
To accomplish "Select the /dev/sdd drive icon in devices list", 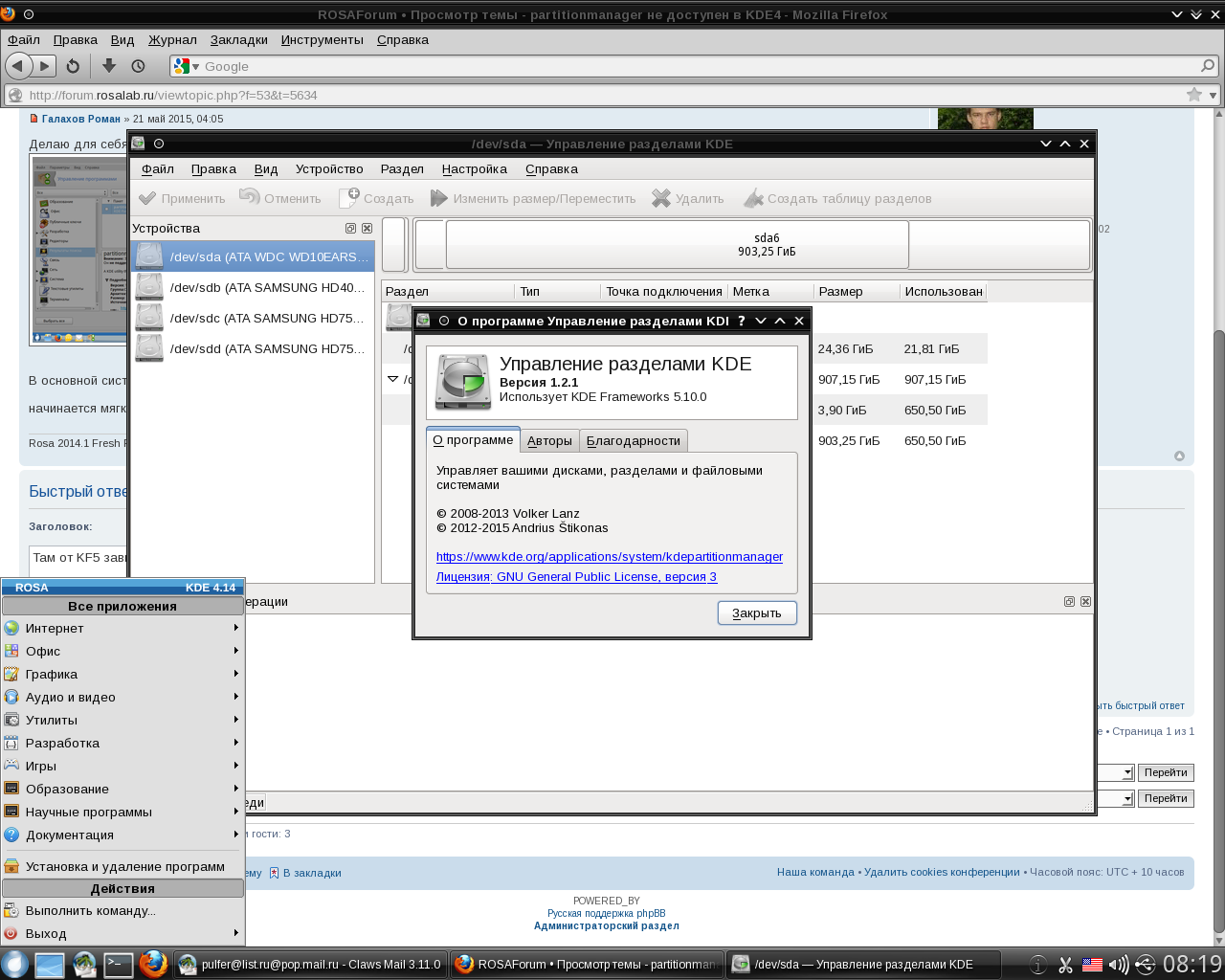I will click(149, 348).
